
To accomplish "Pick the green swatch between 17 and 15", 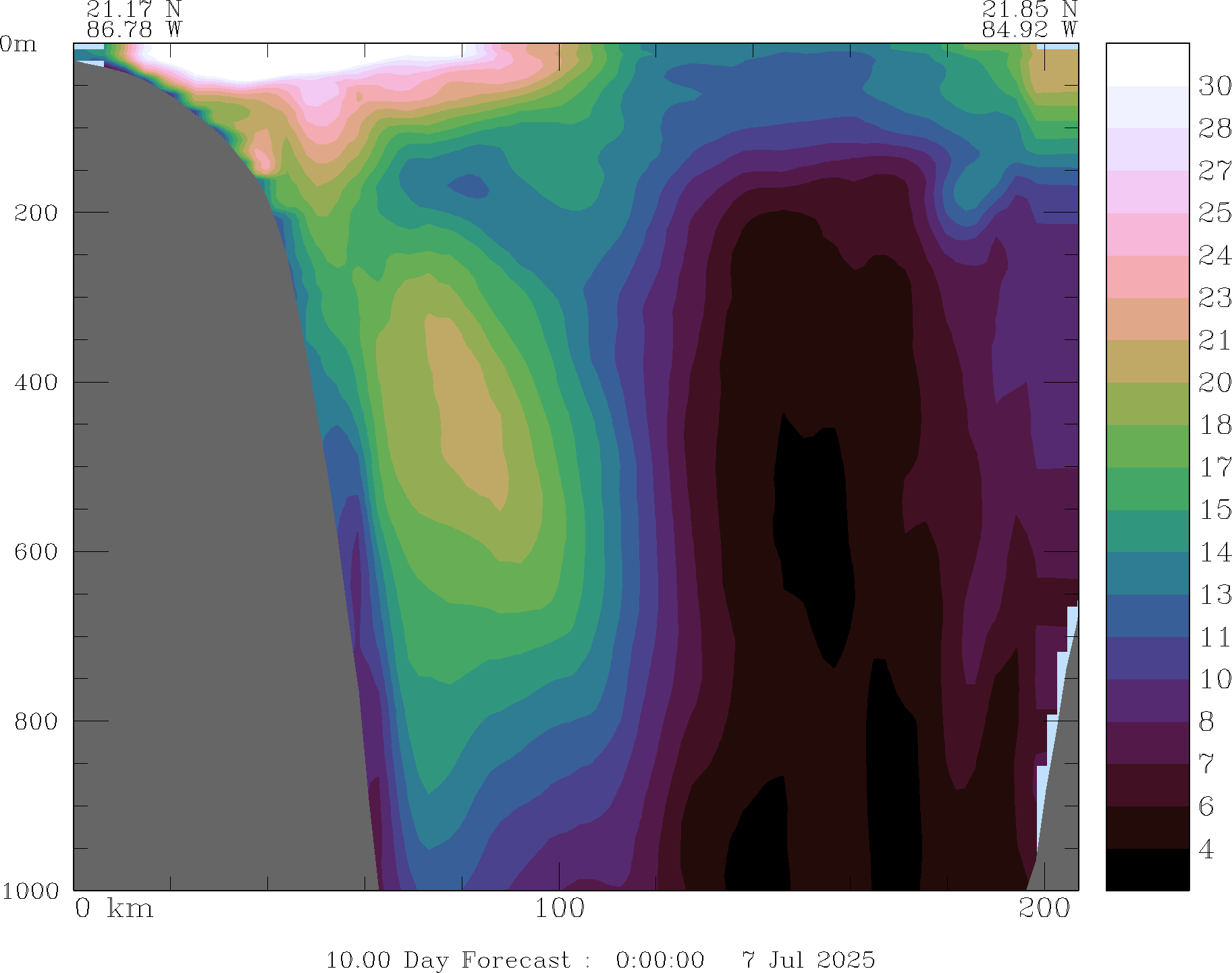I will coord(1147,489).
